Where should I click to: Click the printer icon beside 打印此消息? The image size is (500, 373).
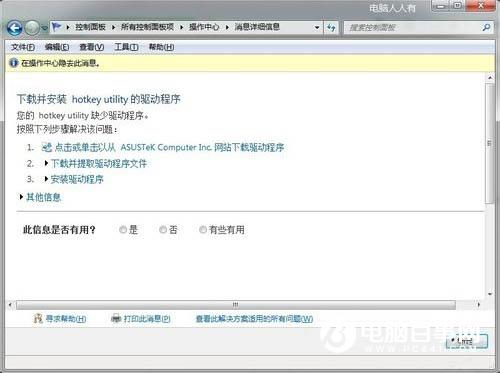pyautogui.click(x=116, y=319)
